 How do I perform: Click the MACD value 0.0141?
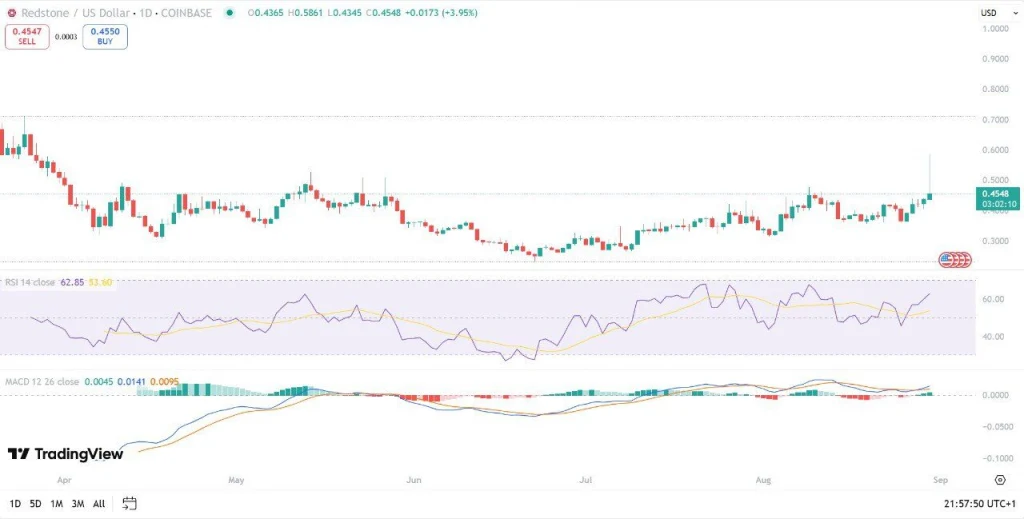tap(131, 381)
